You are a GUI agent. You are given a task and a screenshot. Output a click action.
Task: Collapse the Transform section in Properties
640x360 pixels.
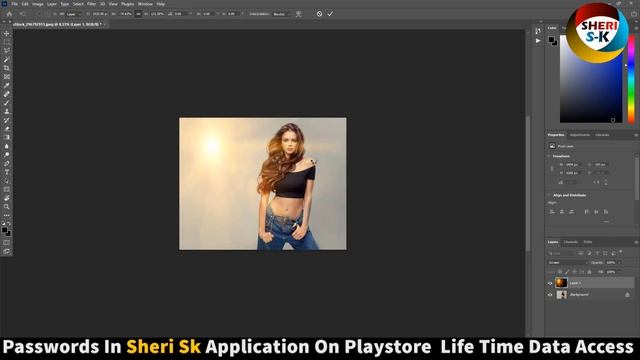(549, 156)
